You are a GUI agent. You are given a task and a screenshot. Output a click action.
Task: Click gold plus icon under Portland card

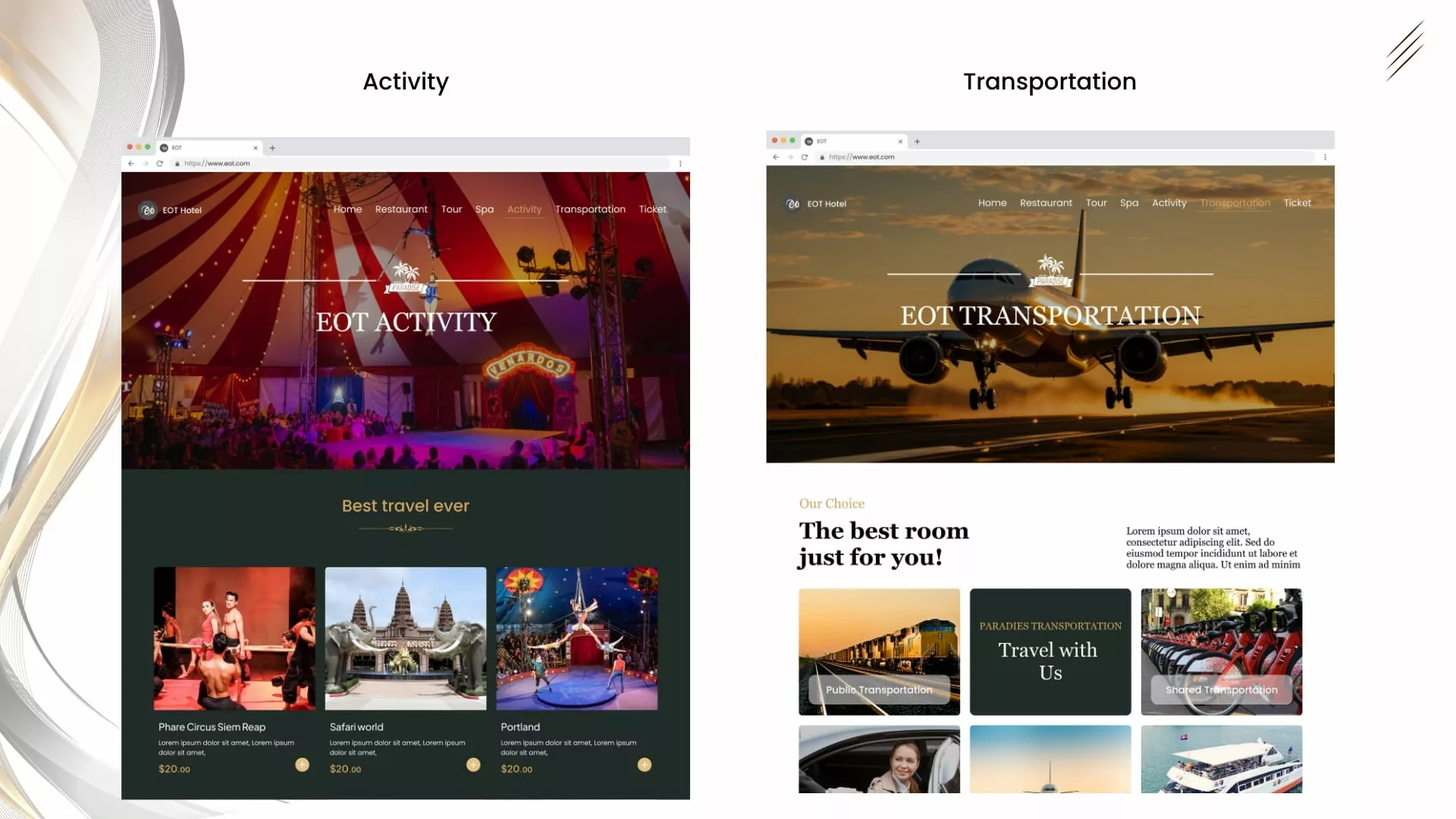pyautogui.click(x=645, y=764)
